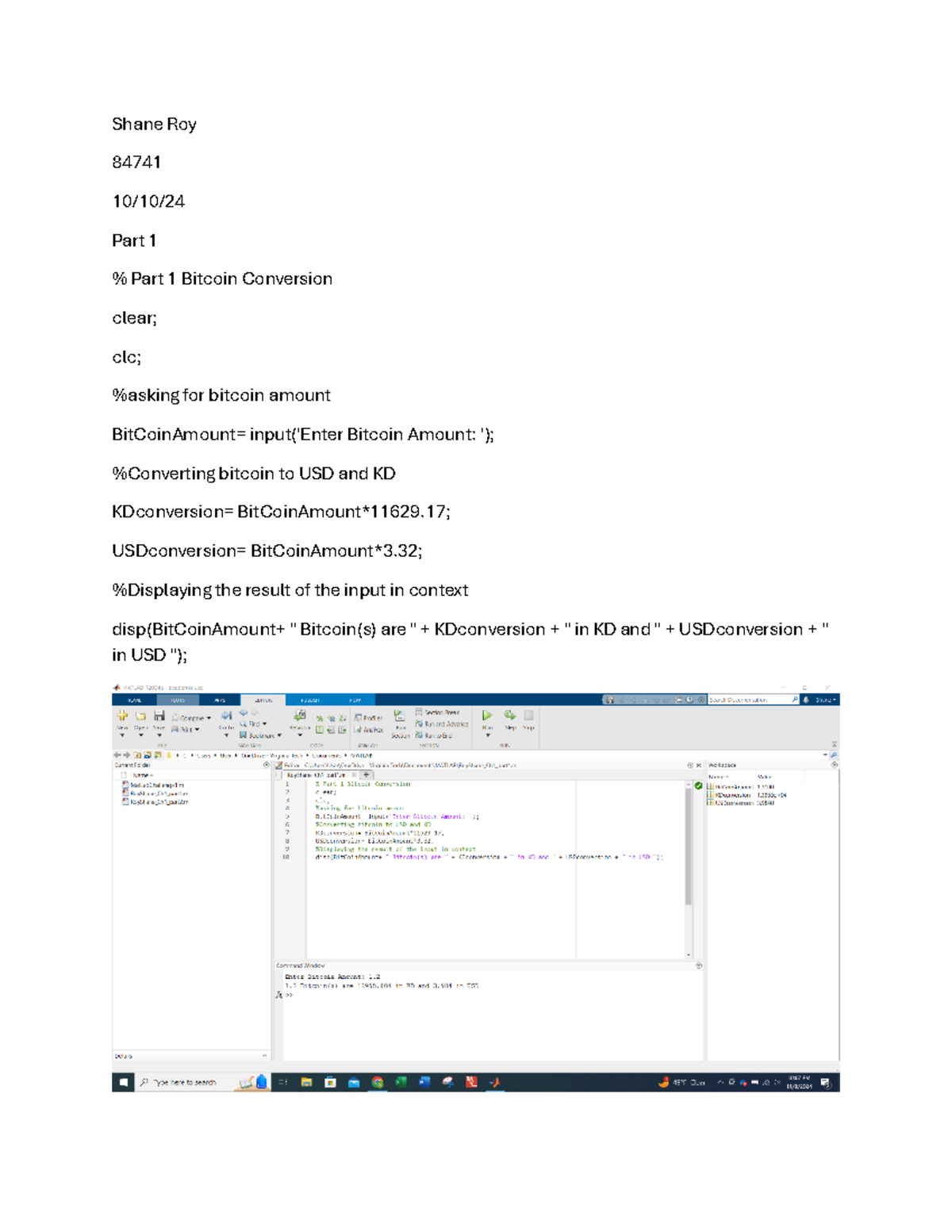Click the open editor file tab
The width and height of the screenshot is (952, 1232).
point(320,775)
